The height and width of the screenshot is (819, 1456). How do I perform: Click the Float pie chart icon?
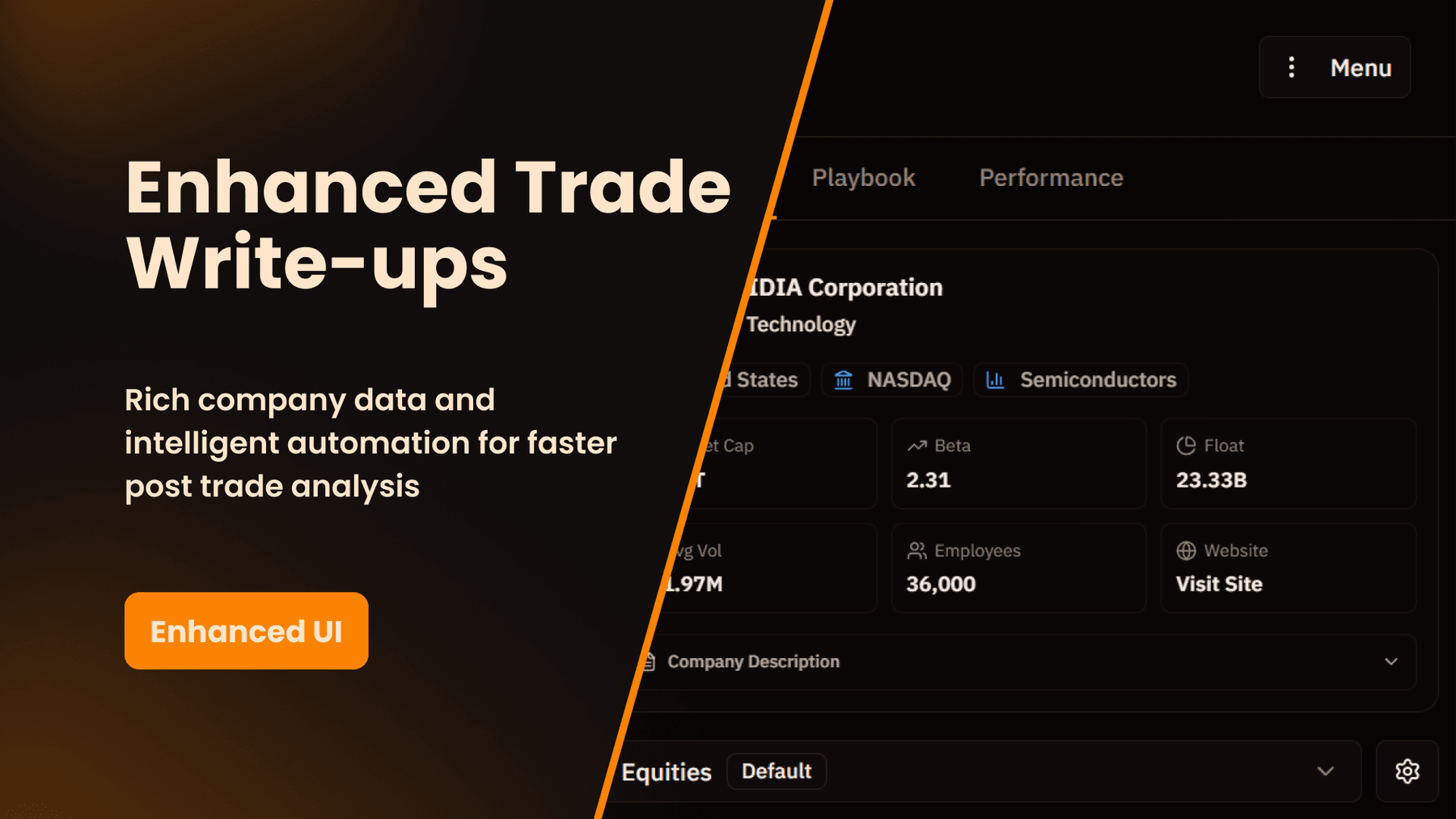(1186, 445)
